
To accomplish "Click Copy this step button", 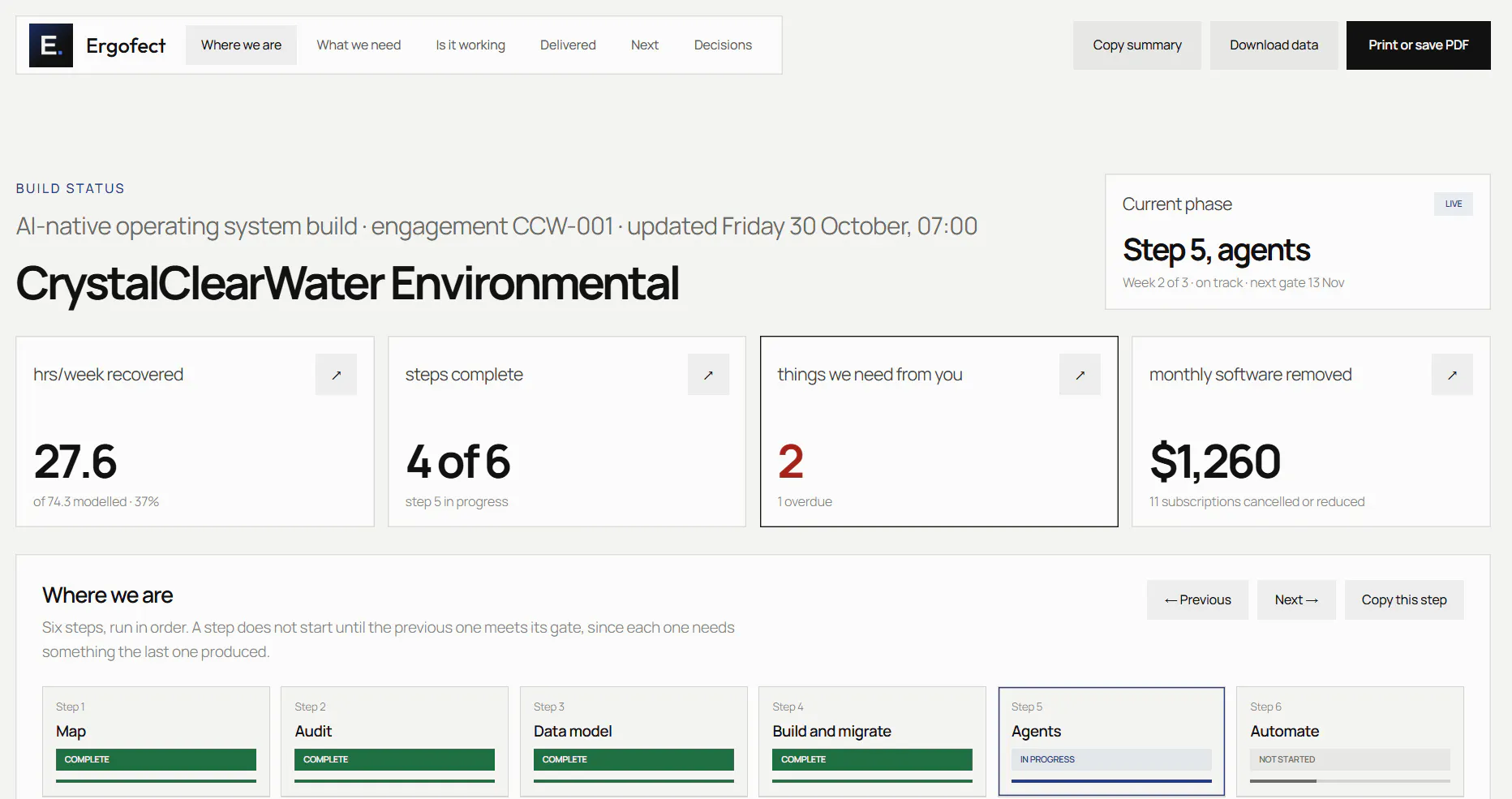I will click(x=1404, y=600).
